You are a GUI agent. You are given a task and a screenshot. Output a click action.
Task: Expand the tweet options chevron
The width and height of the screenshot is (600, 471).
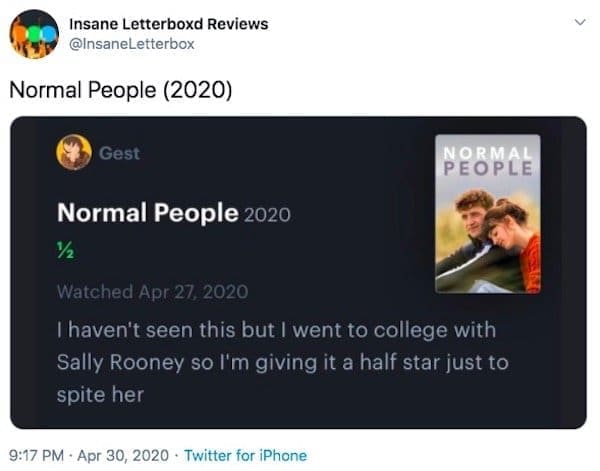(x=577, y=23)
